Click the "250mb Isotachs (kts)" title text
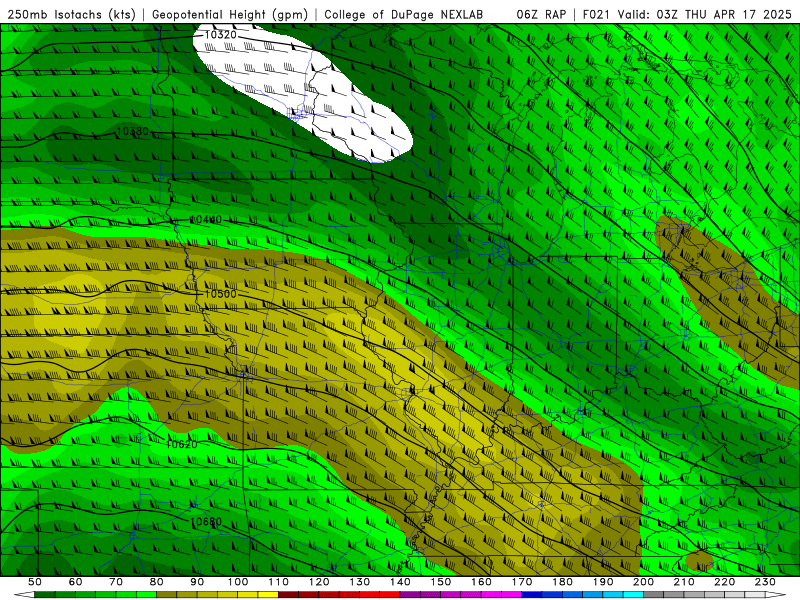The image size is (800, 600). (x=71, y=15)
